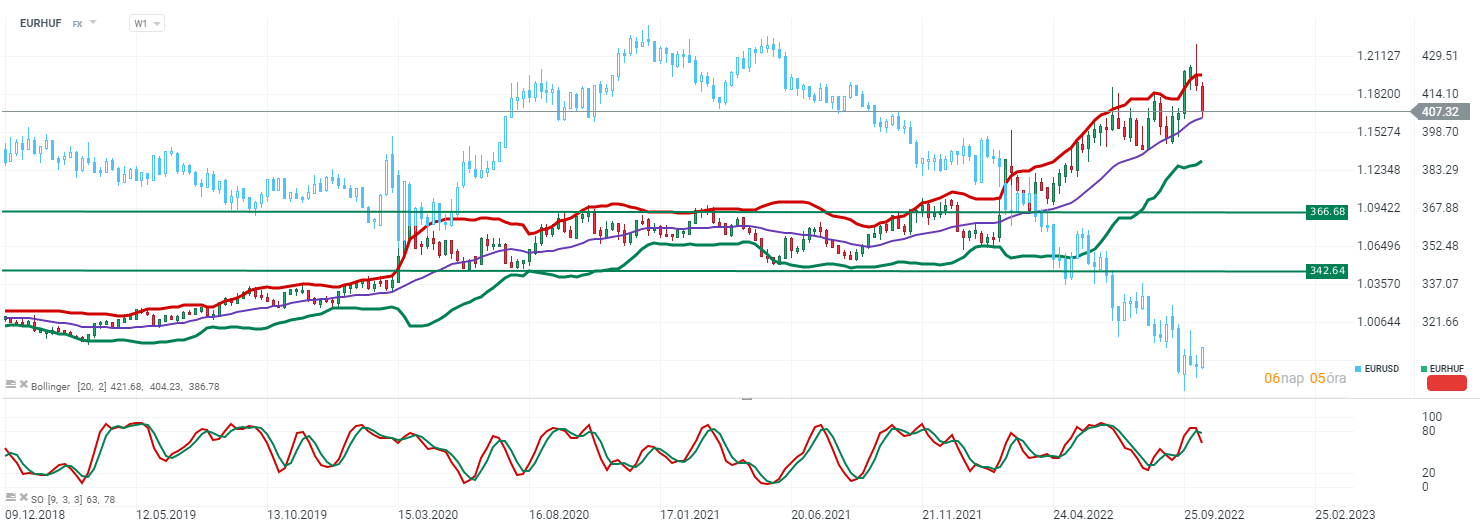The width and height of the screenshot is (1482, 532).
Task: Open the W1 timeframe dropdown
Action: (146, 23)
